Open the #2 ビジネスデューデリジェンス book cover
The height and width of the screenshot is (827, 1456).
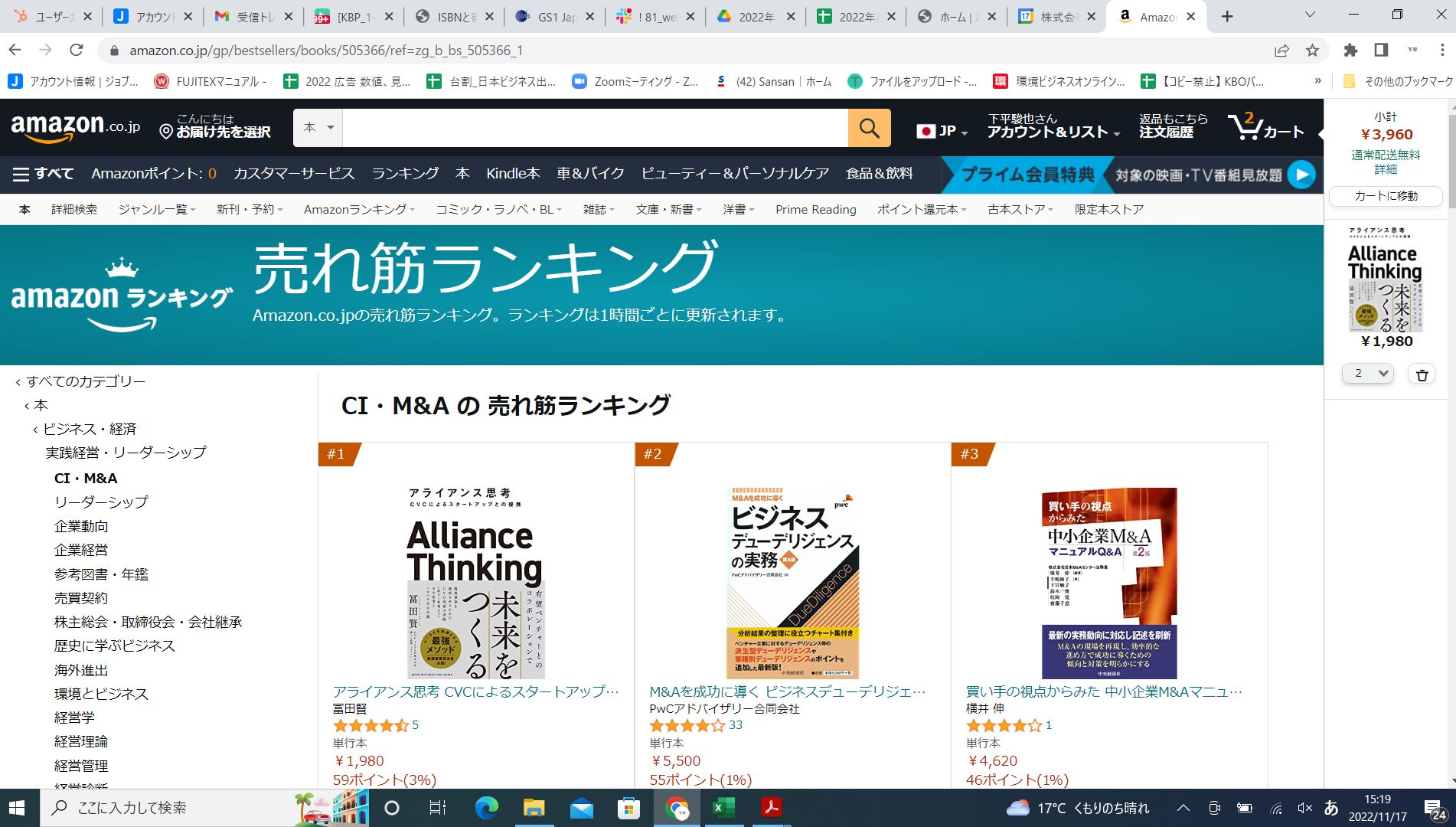tap(792, 583)
